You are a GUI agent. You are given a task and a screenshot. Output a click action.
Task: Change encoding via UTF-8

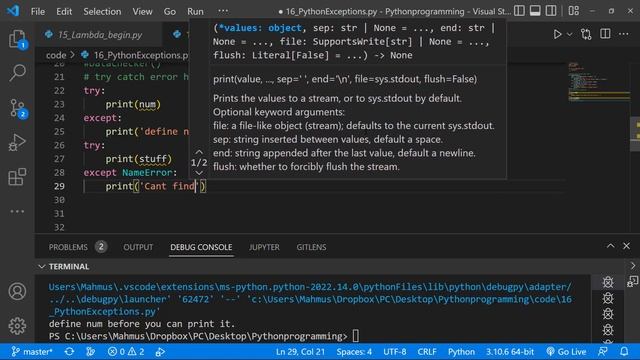(395, 351)
